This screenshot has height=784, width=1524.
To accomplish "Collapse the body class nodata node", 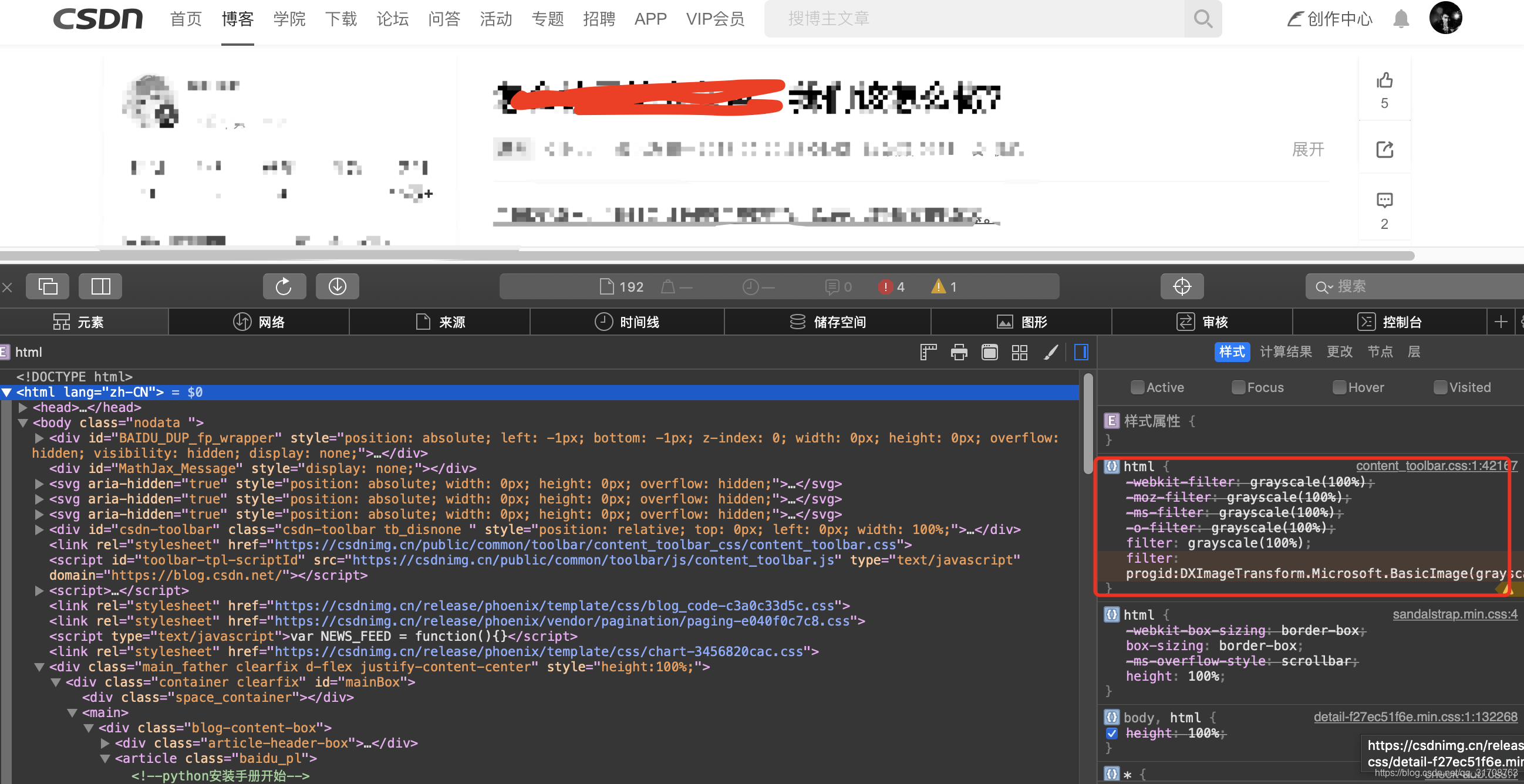I will 23,423.
